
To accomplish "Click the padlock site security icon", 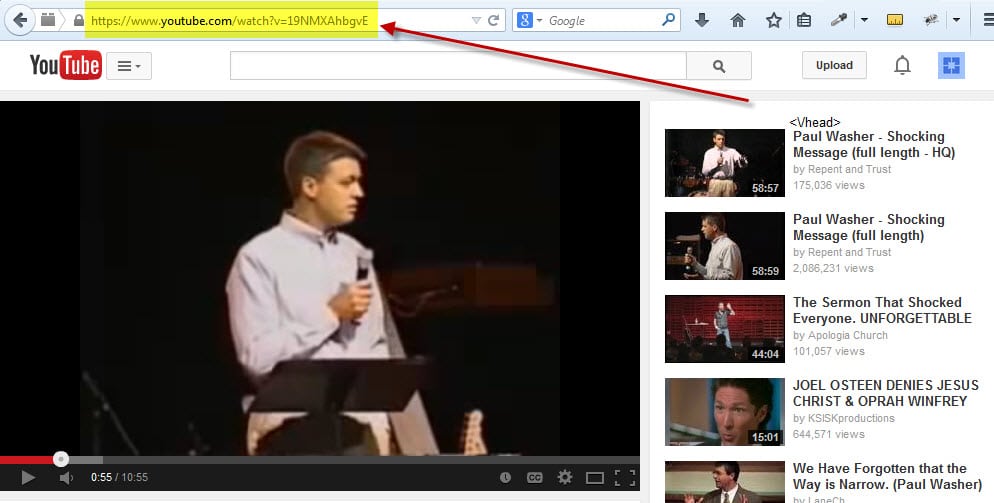I will 79,20.
